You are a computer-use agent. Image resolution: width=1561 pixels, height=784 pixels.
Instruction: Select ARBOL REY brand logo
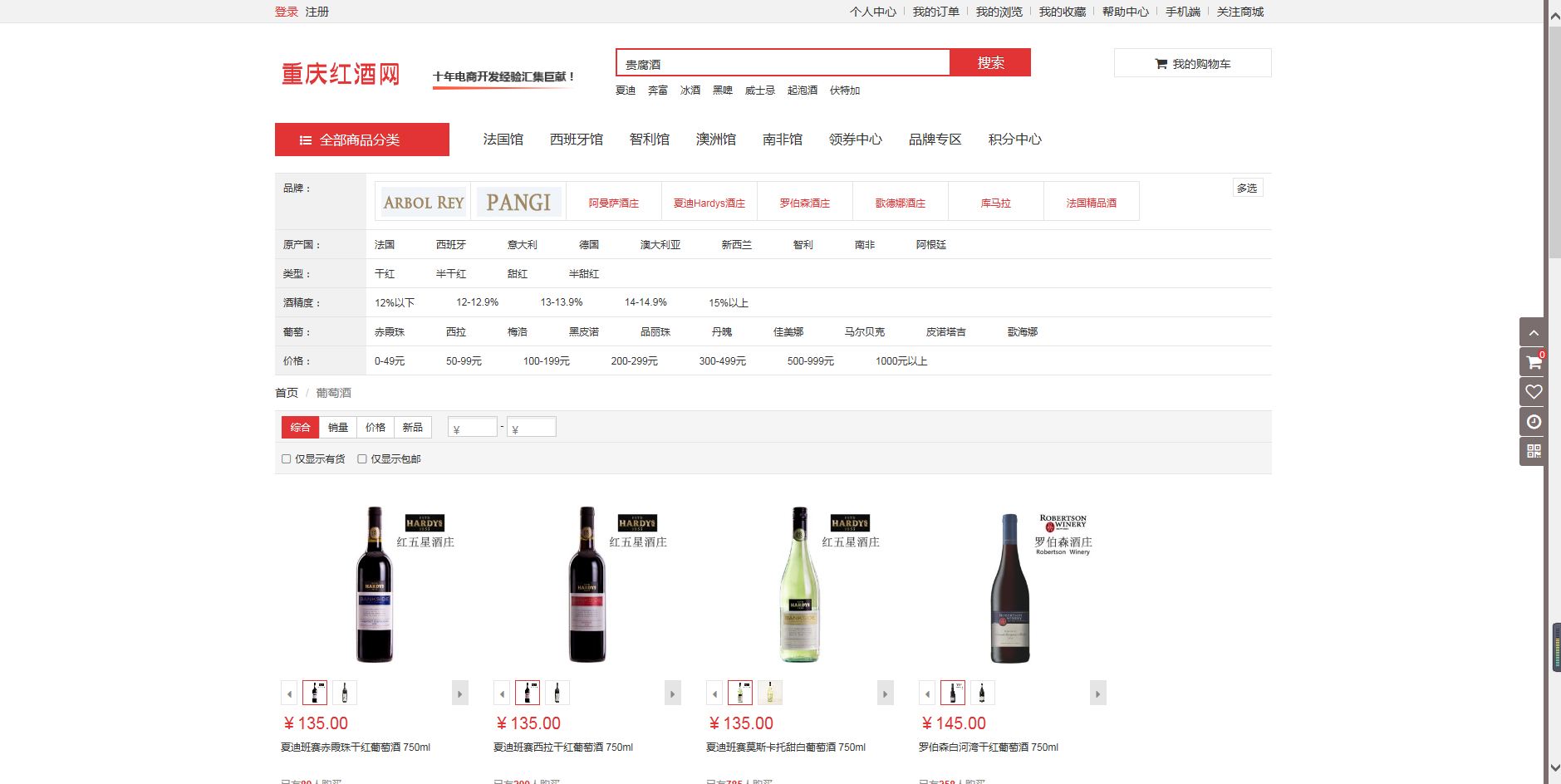[423, 202]
